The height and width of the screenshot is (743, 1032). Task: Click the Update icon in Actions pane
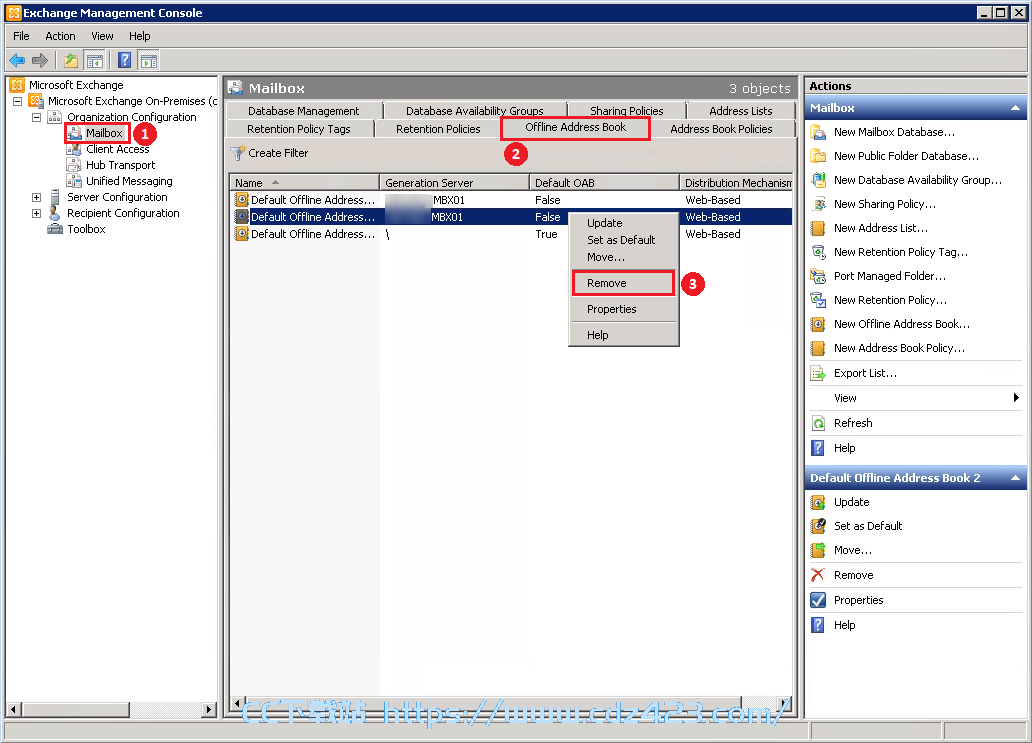tap(818, 502)
